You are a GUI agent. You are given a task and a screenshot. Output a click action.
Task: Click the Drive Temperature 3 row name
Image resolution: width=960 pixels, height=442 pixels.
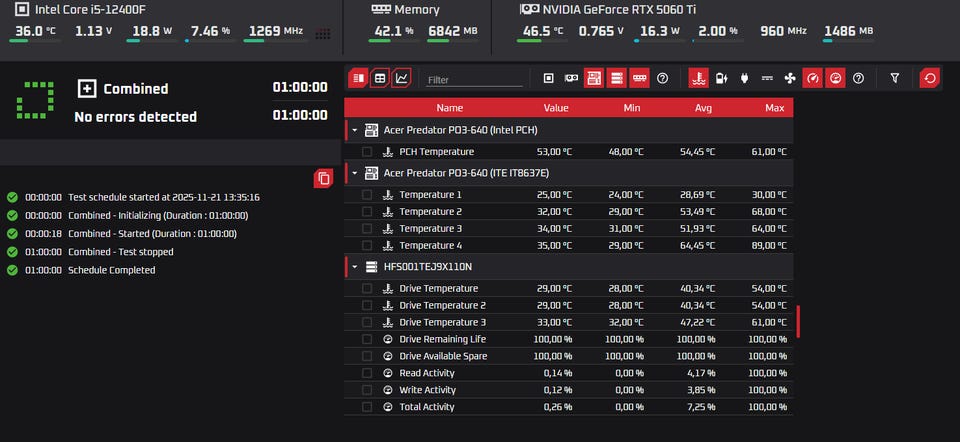[x=443, y=322]
